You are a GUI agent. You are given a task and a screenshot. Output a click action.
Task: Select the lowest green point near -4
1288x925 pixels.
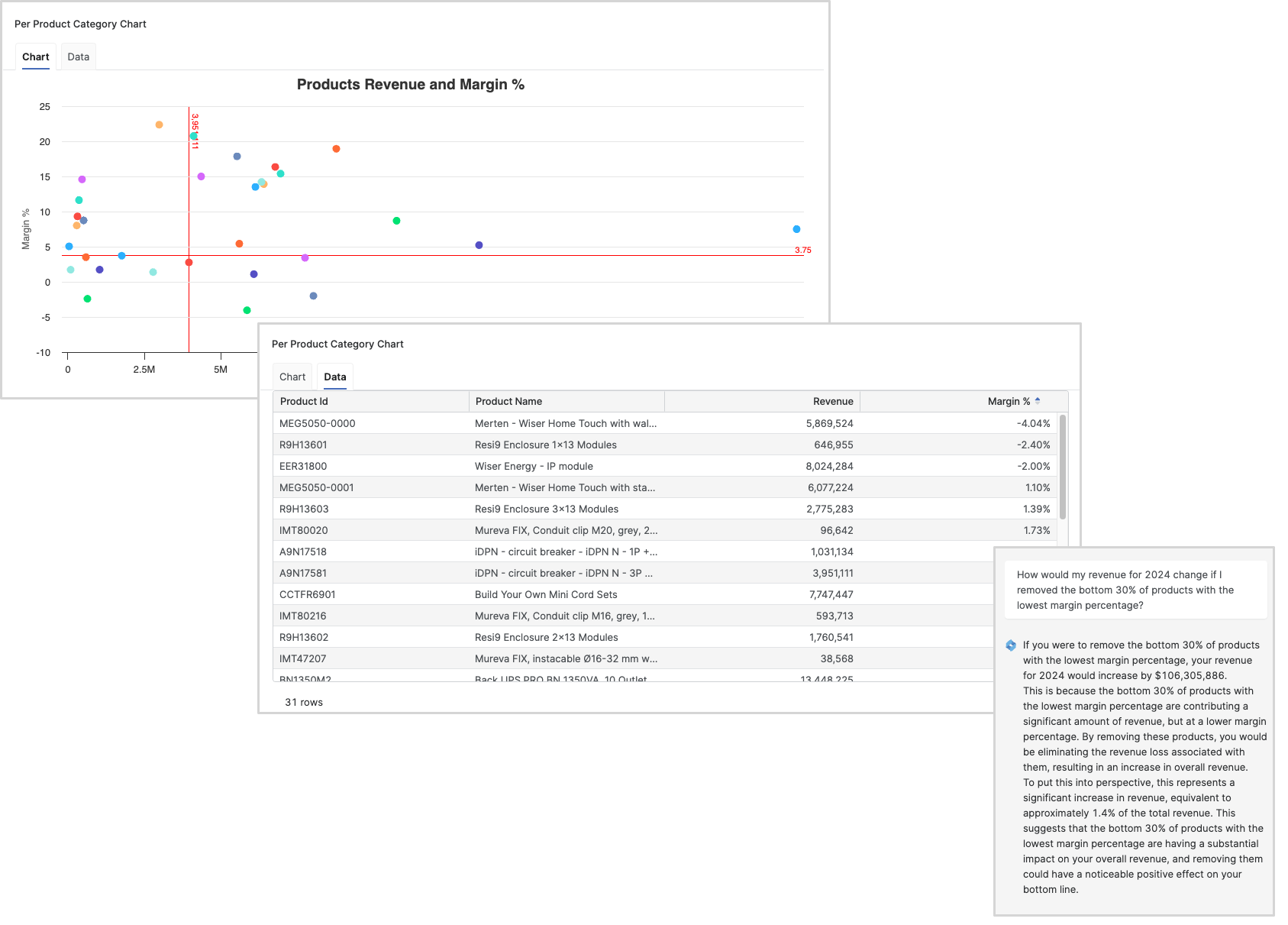(247, 310)
